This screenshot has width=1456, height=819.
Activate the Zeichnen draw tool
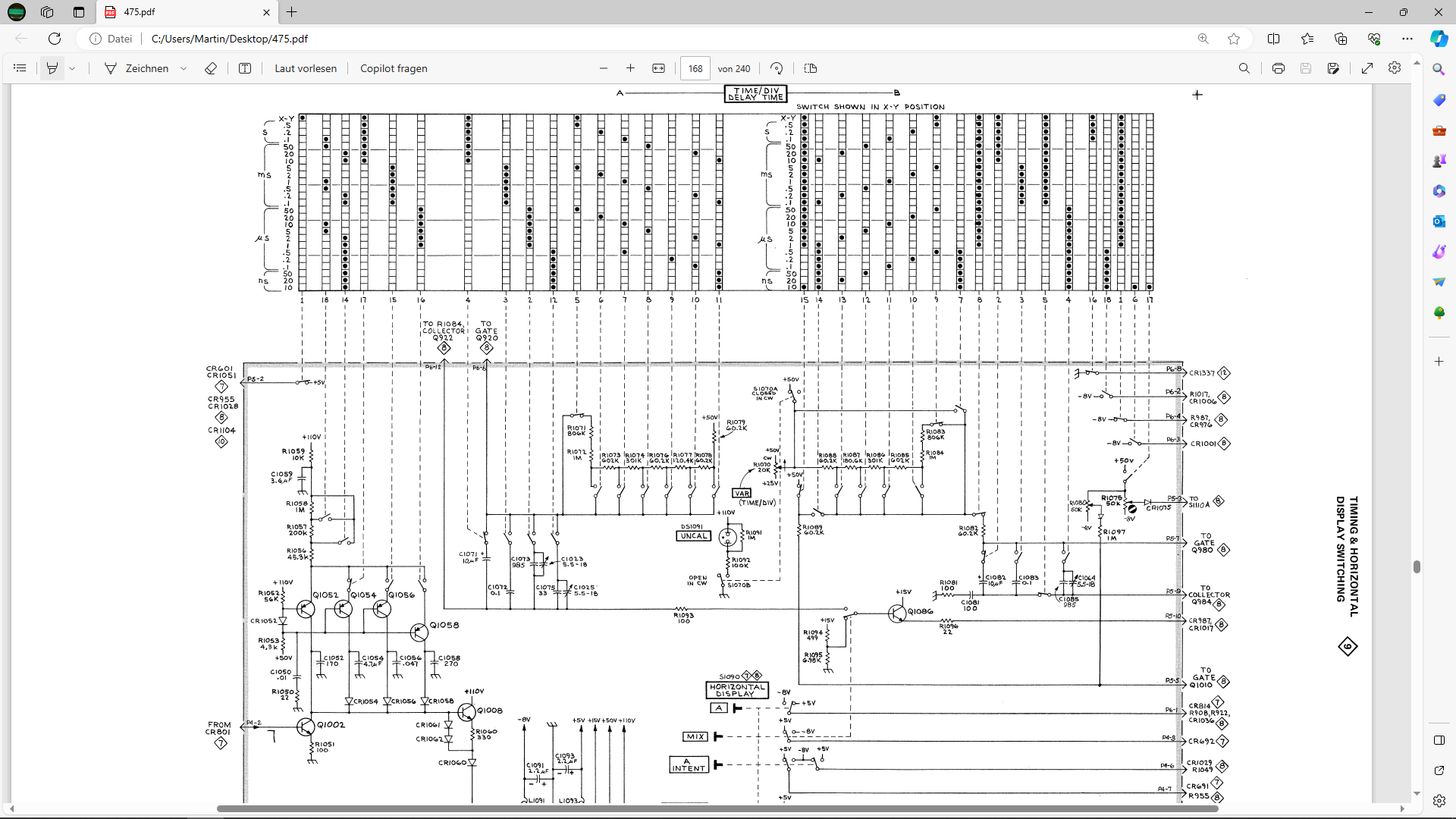coord(136,68)
